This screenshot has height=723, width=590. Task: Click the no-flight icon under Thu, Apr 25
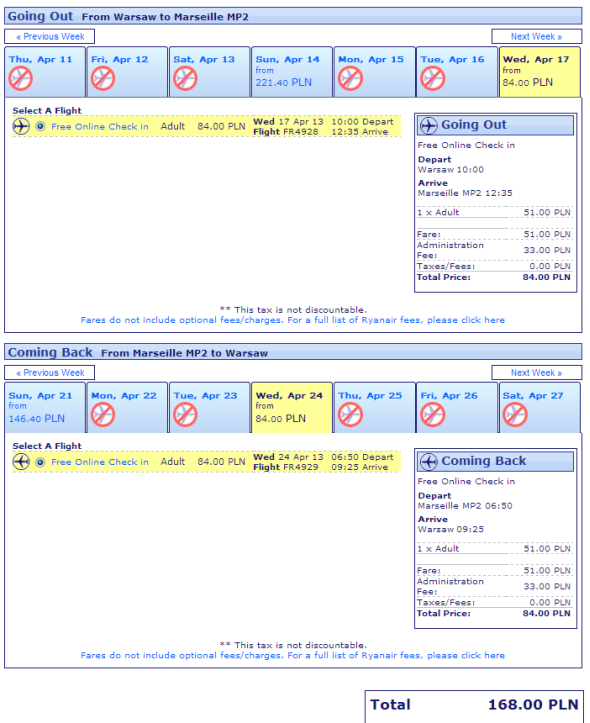point(350,415)
